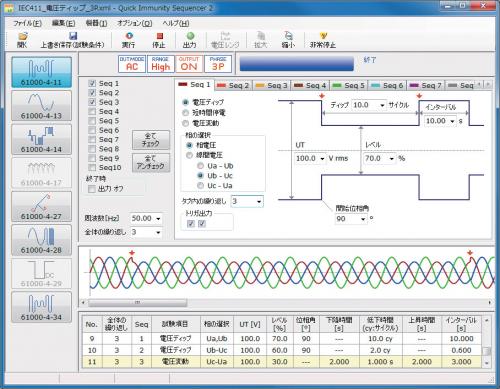Click the open file (開く) folder icon
The width and height of the screenshot is (500, 389).
click(22, 36)
